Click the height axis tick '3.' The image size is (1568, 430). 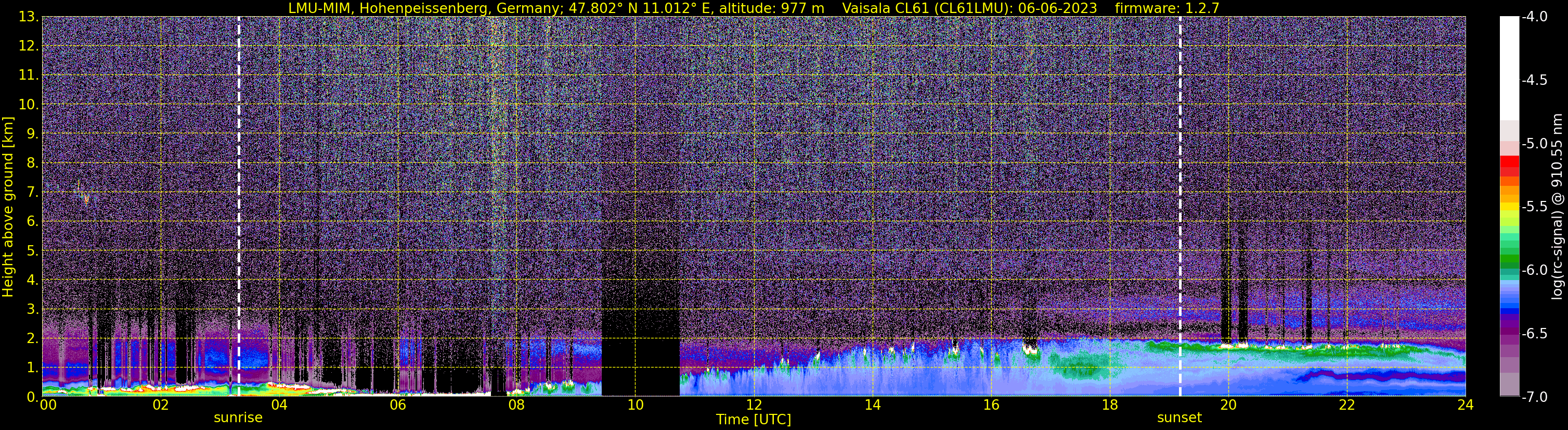[x=32, y=309]
